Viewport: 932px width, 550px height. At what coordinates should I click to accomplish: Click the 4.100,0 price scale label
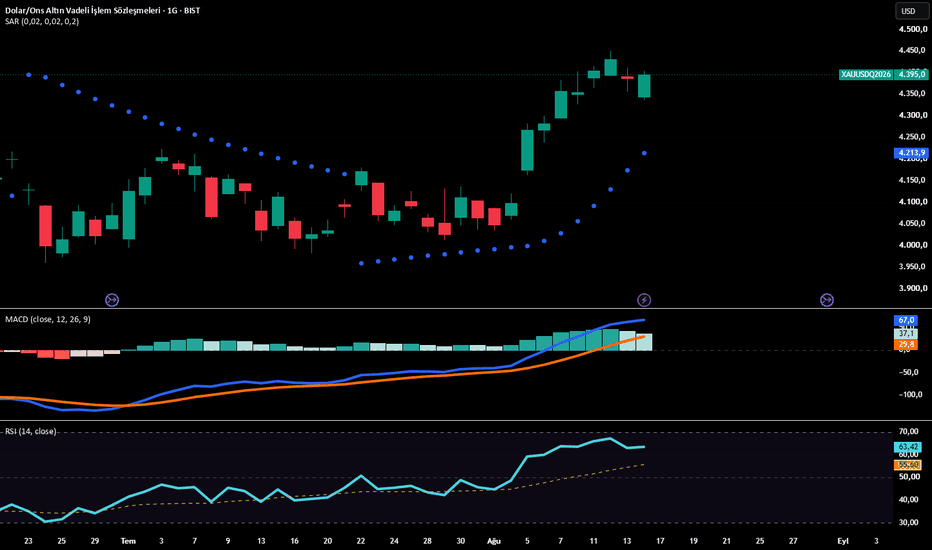click(x=912, y=202)
